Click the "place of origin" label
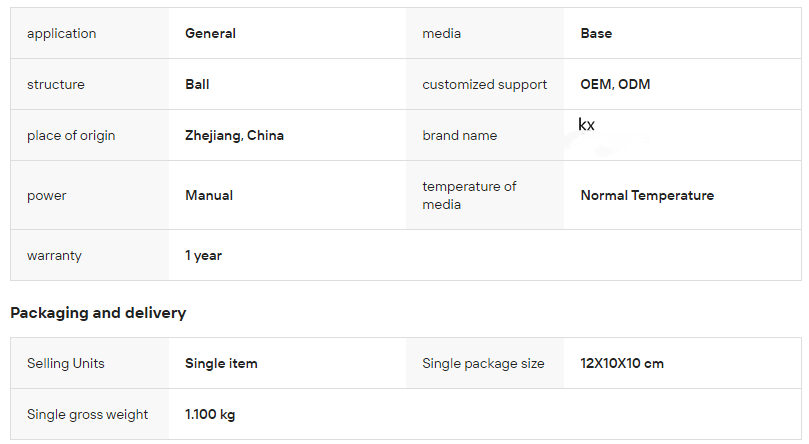Screen dimensions: 809x444 click(x=71, y=136)
